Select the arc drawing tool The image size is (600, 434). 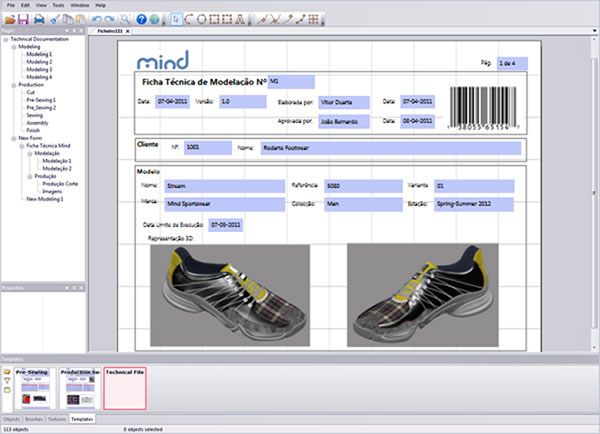189,19
